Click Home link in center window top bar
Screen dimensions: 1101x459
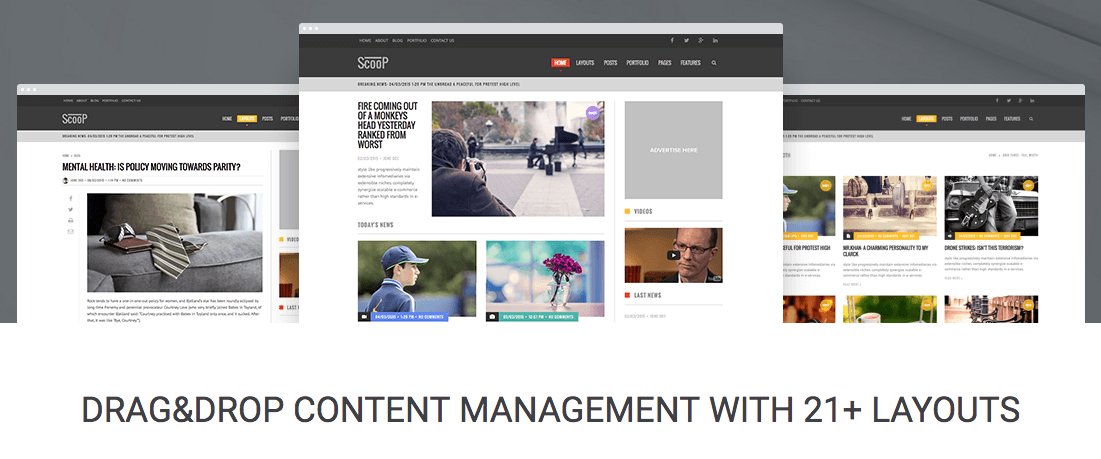[365, 41]
